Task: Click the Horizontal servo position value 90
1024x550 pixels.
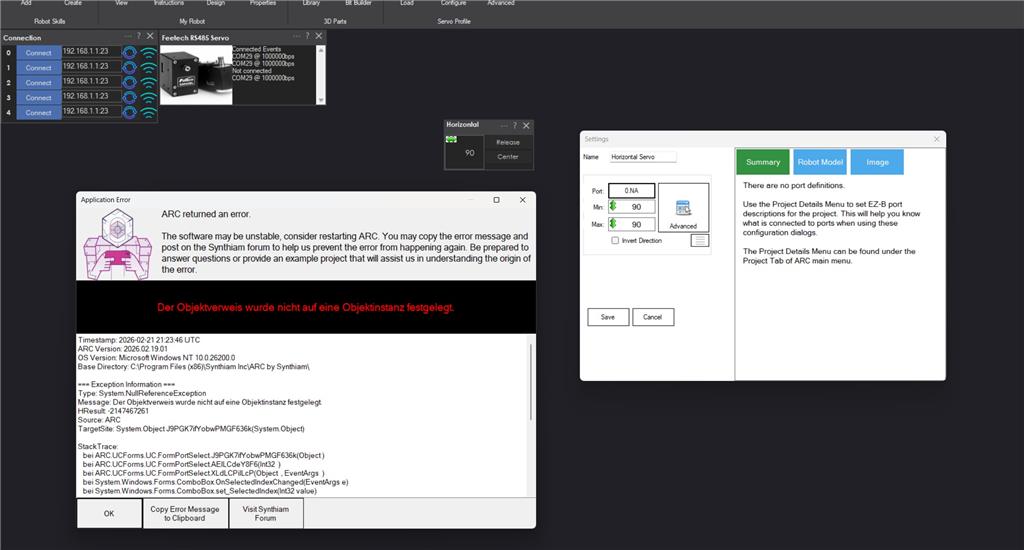Action: [x=469, y=153]
